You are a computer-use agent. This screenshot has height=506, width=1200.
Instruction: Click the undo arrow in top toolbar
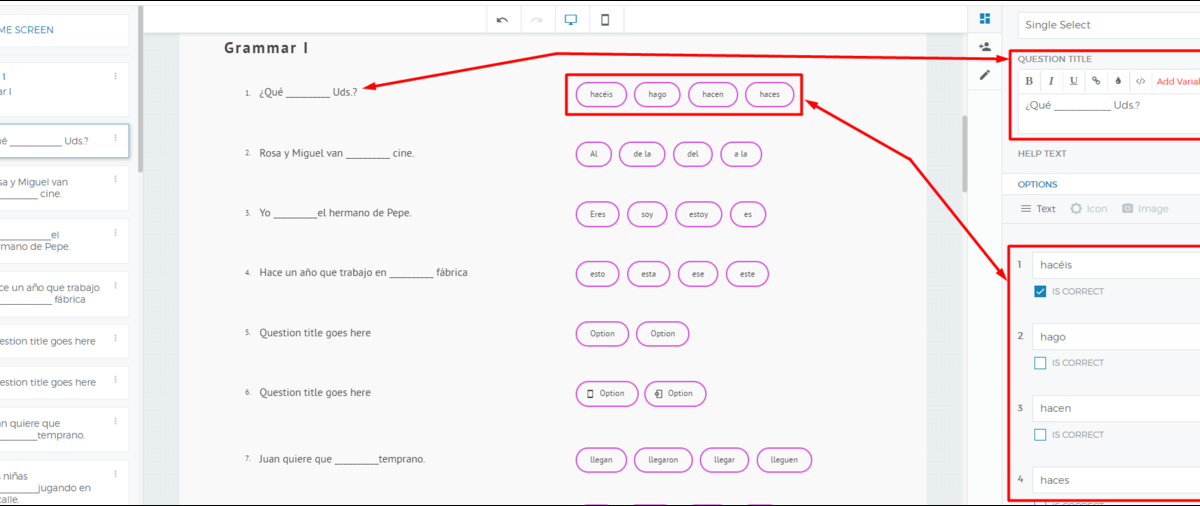[x=502, y=19]
